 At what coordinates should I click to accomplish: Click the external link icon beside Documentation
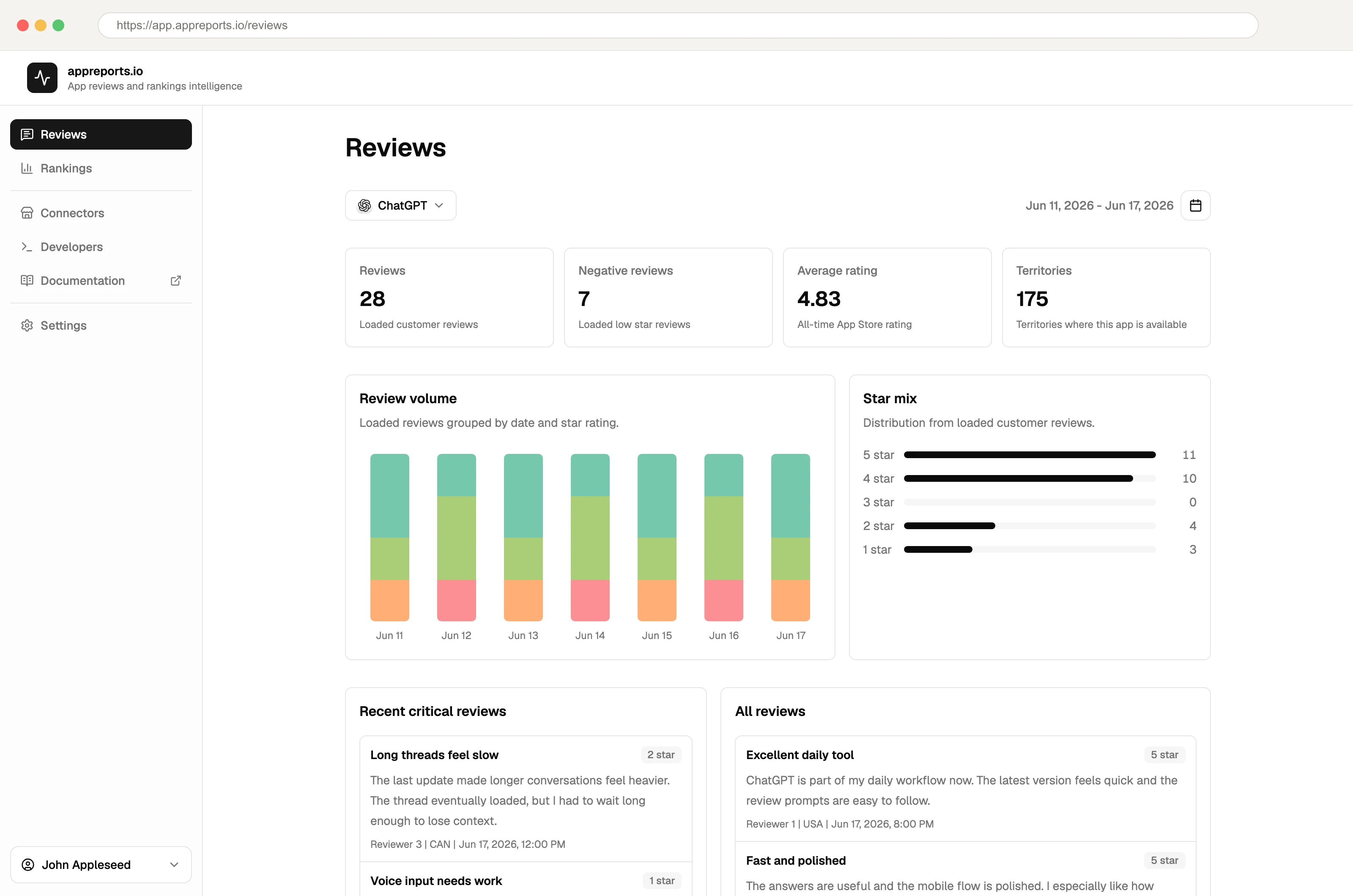pos(176,280)
